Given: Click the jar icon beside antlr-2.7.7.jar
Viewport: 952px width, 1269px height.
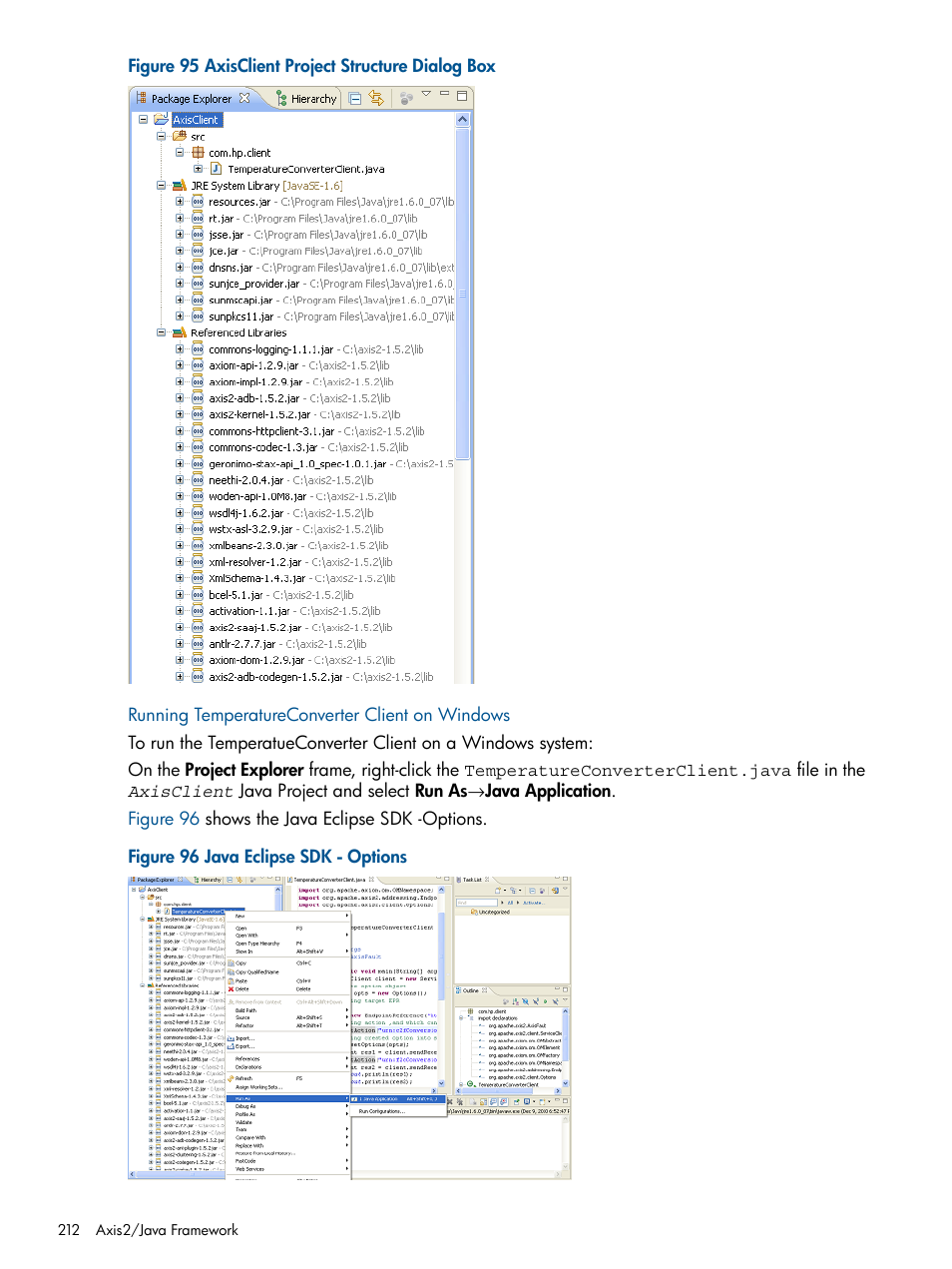Looking at the screenshot, I should (x=198, y=644).
